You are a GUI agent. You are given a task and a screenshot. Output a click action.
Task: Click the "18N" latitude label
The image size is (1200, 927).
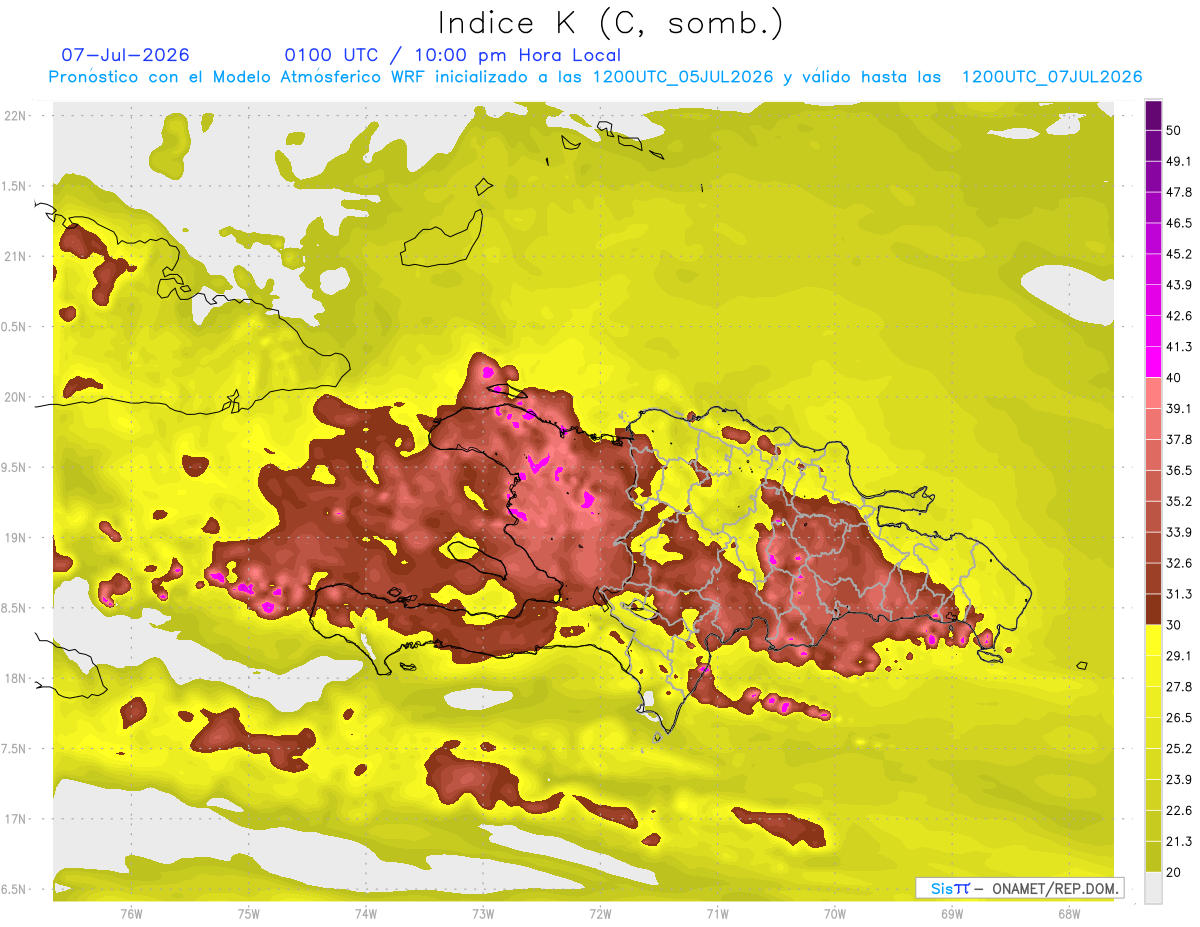(14, 679)
